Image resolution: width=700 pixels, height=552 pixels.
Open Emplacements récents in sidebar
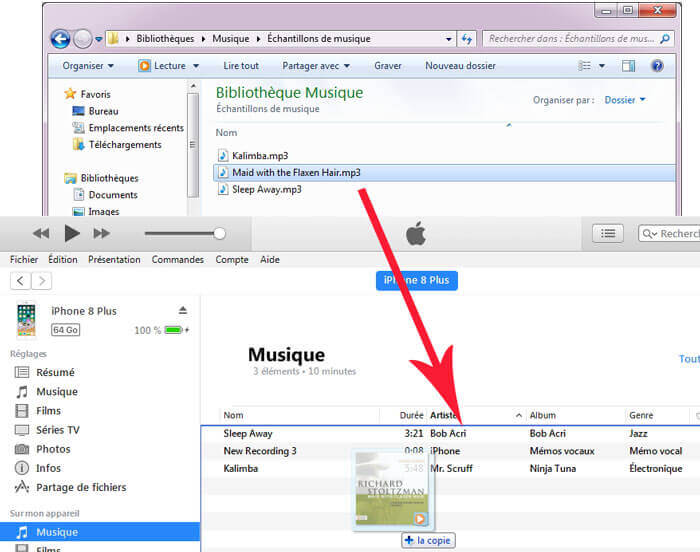pos(128,128)
